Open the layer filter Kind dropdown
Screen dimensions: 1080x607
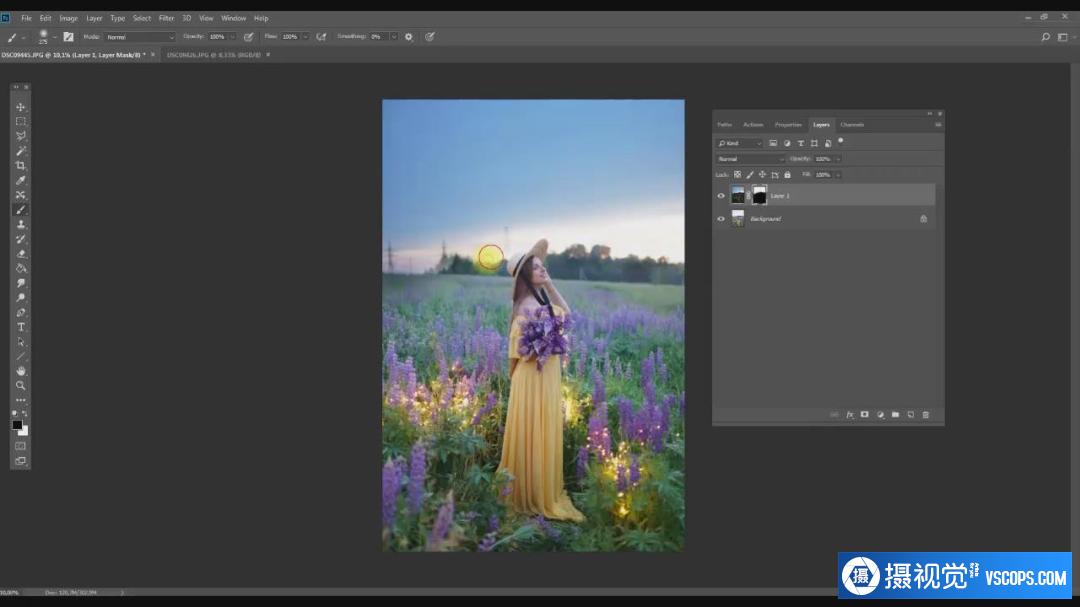[x=739, y=143]
